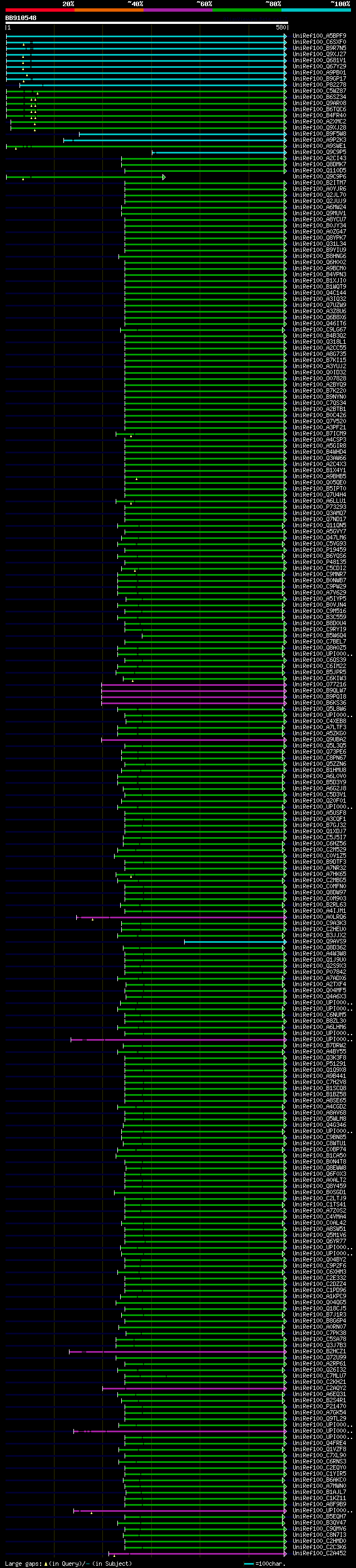This screenshot has width=356, height=1568.
Task: Open hit label UniRef100_A6G2J8
Action: pyautogui.click(x=319, y=789)
